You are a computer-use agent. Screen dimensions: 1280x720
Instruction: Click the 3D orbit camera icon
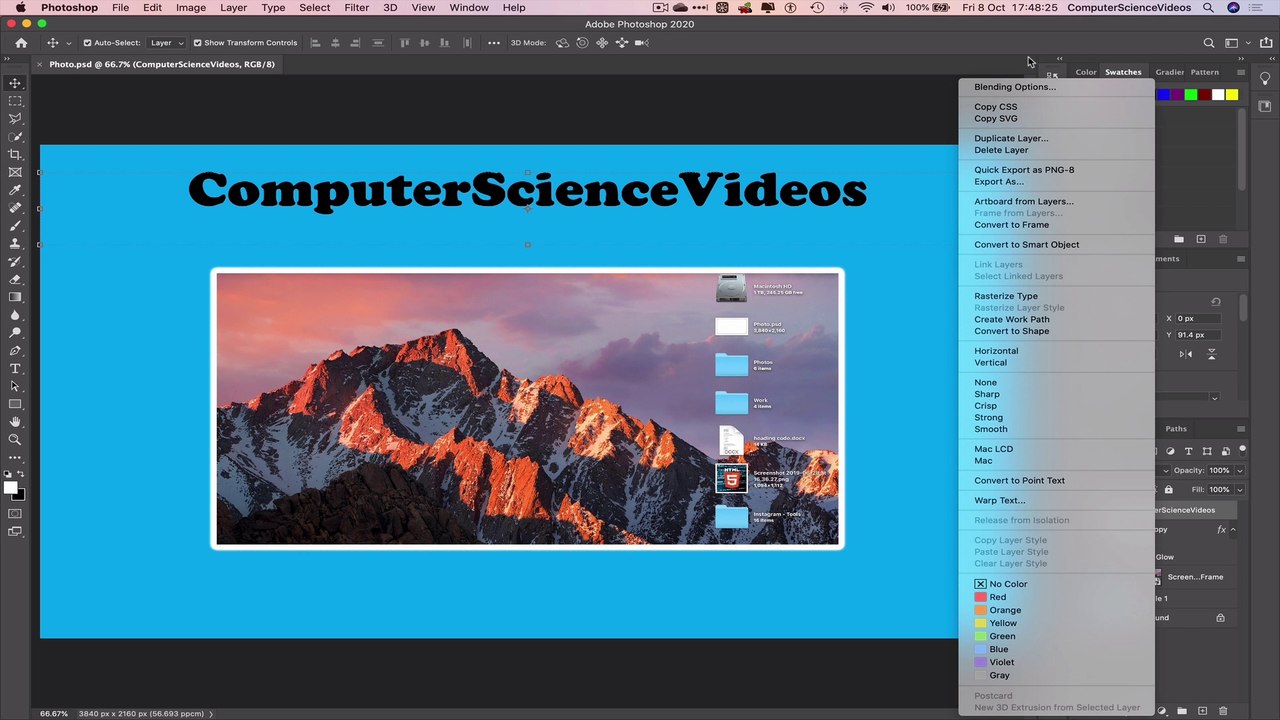pyautogui.click(x=562, y=43)
